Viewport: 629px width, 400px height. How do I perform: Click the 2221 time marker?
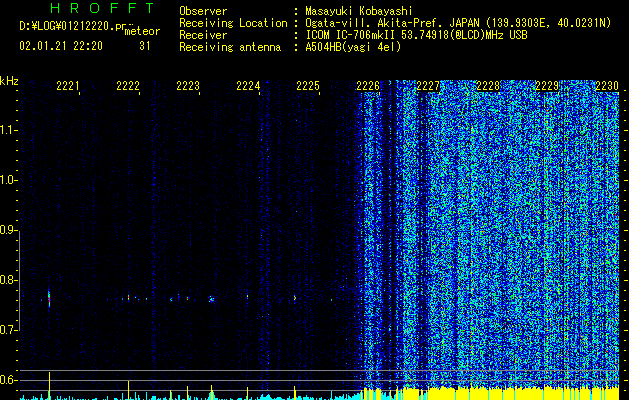[x=68, y=86]
